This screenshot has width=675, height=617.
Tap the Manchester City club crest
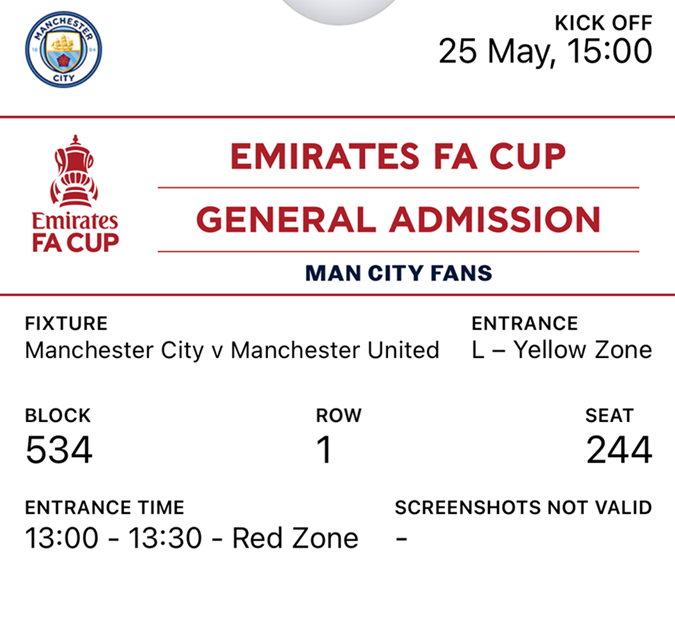(x=63, y=49)
